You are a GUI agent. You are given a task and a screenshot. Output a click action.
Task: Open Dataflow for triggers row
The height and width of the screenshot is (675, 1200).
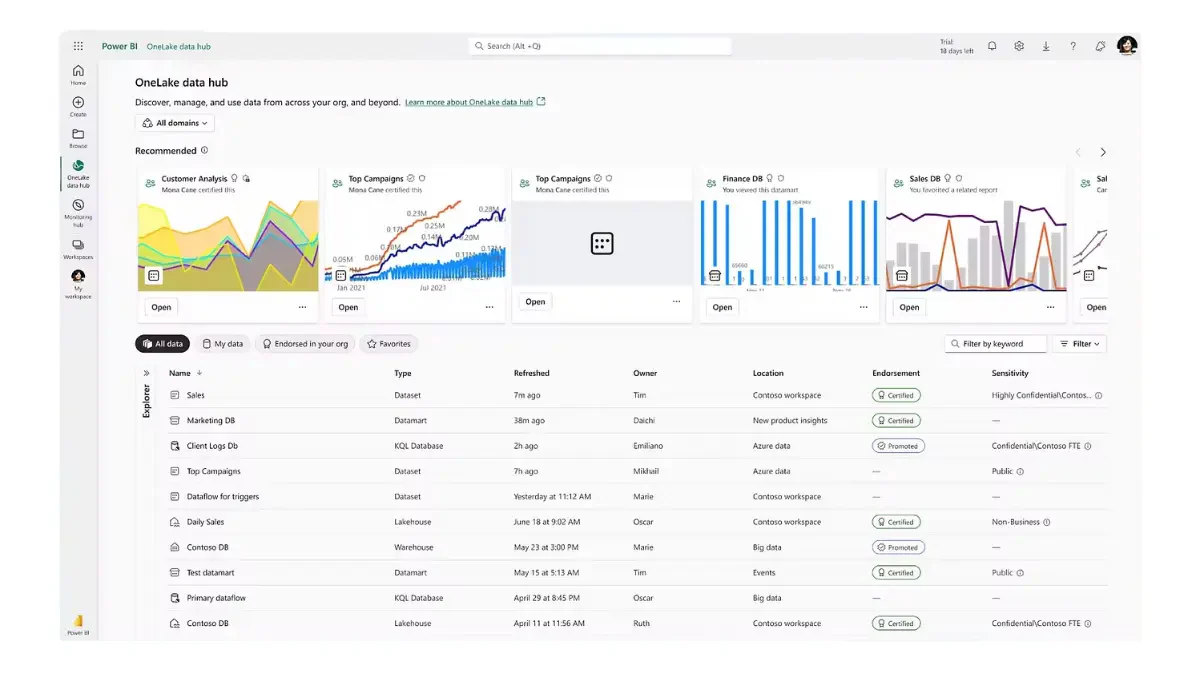[x=637, y=496]
